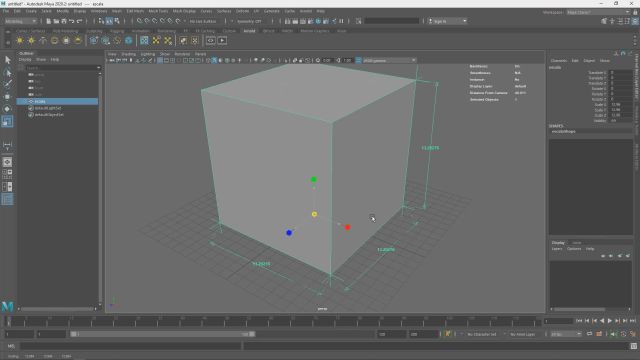Toggle the Channel Box panel button
This screenshot has height=360, width=640.
click(635, 21)
